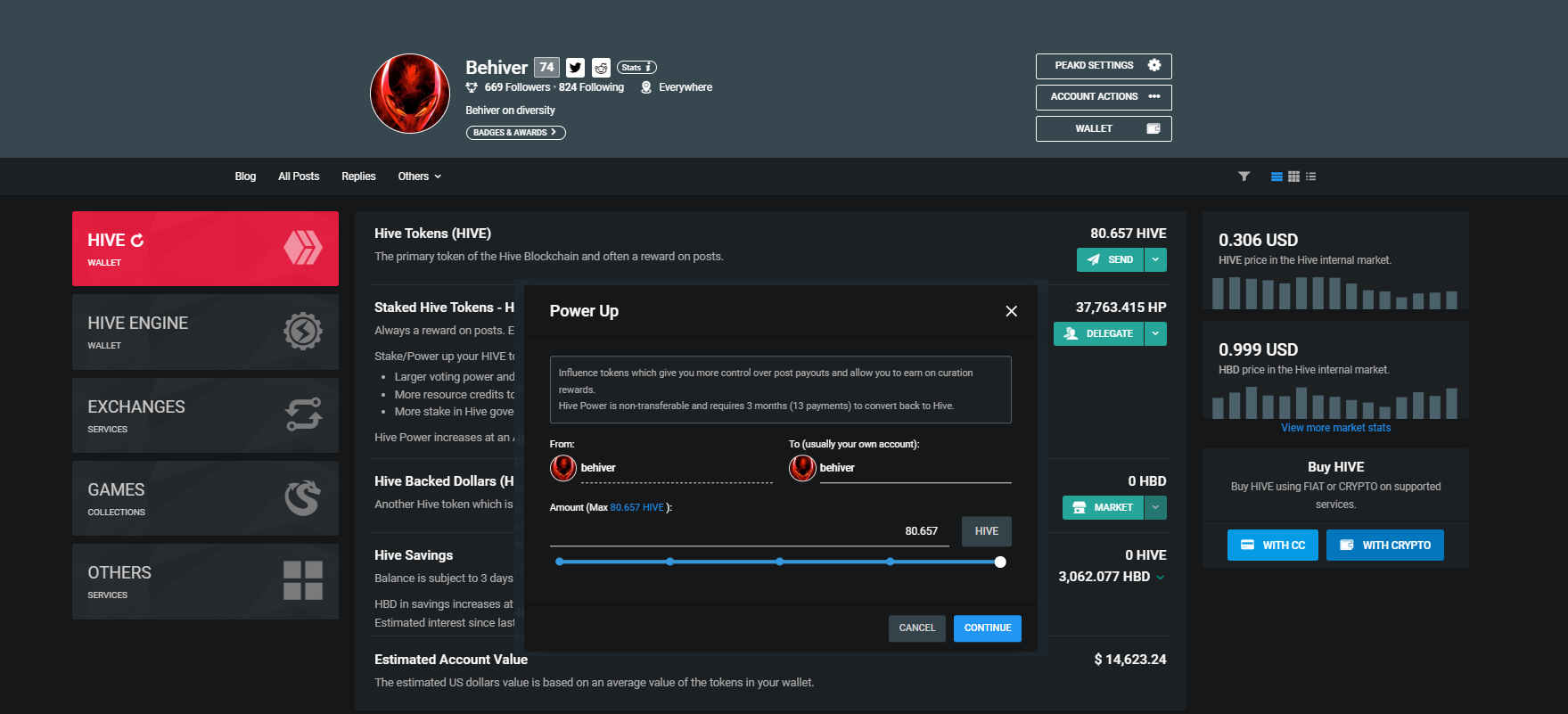Open the HBD MARKET button

(x=1103, y=507)
